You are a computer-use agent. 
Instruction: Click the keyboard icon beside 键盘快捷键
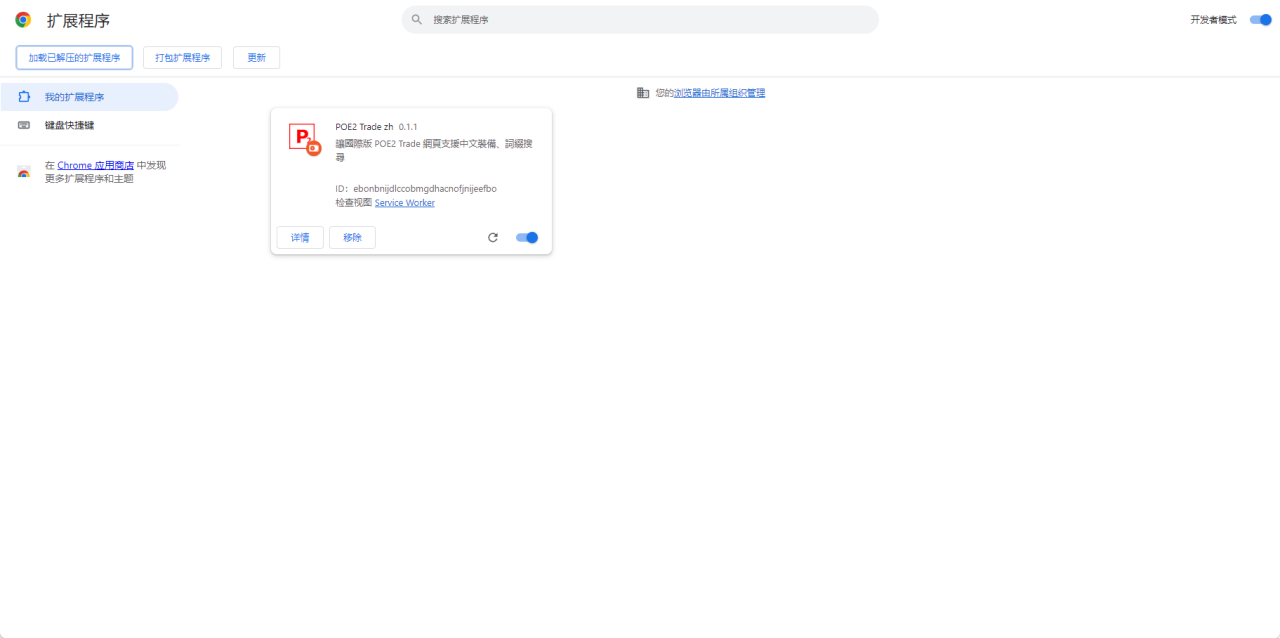click(x=24, y=125)
